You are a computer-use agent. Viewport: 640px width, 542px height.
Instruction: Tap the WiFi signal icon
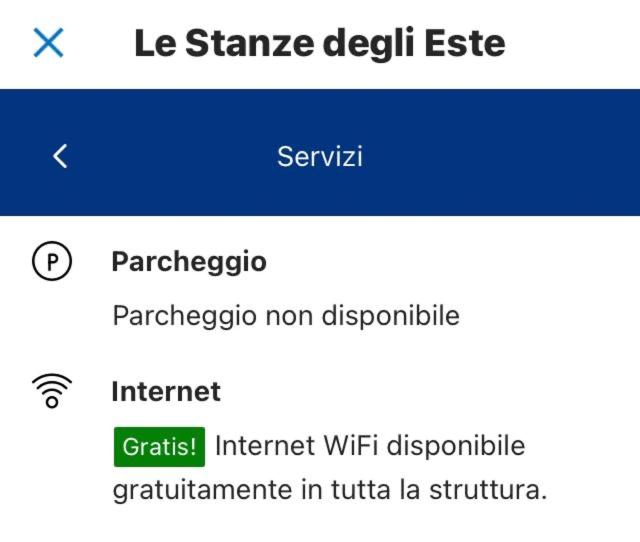52,391
